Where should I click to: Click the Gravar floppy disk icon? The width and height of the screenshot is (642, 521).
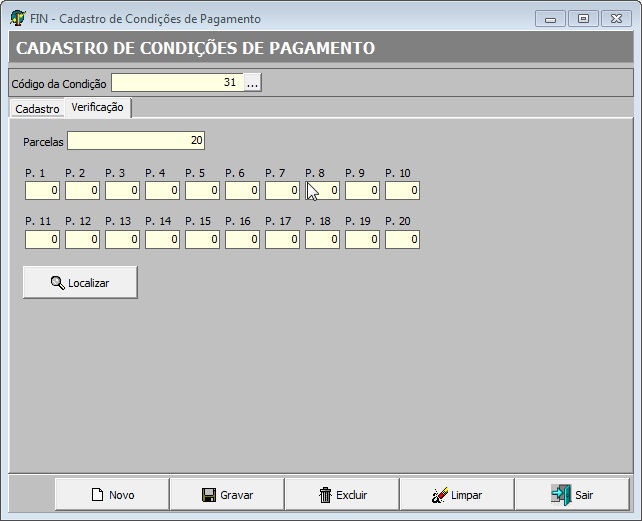[x=209, y=495]
